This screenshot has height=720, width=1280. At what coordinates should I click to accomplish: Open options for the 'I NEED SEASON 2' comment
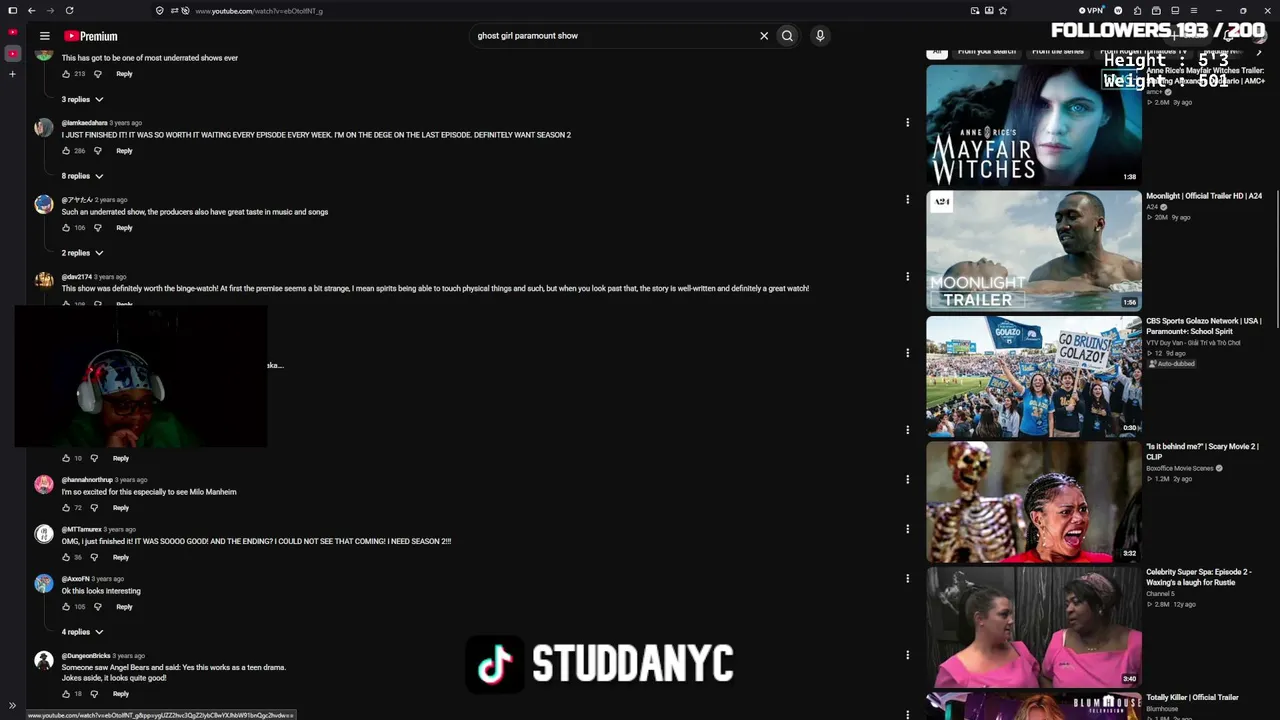click(907, 529)
